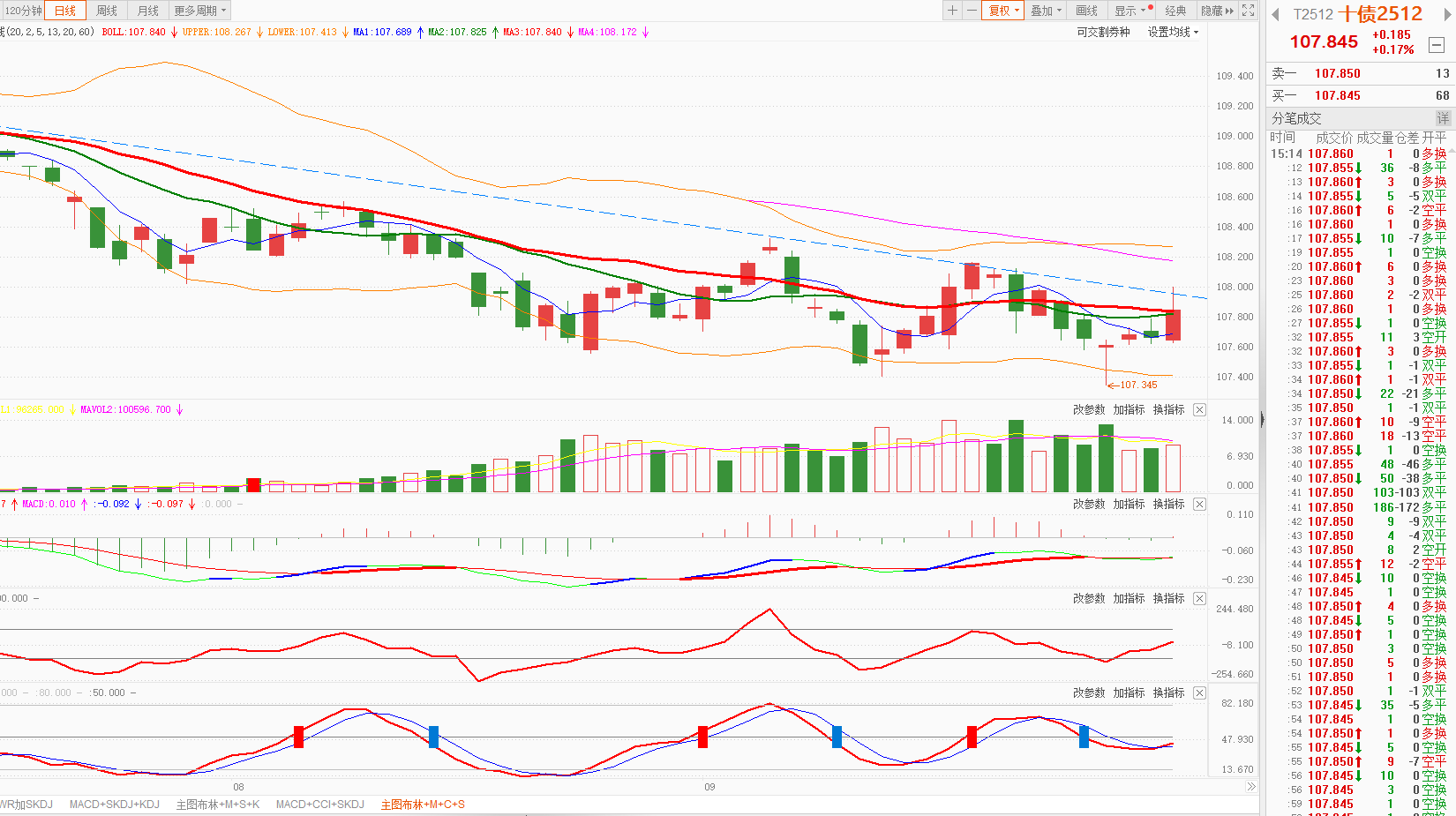This screenshot has height=816, width=1456.
Task: Open 复权 adjustment dropdown
Action: coord(1003,11)
